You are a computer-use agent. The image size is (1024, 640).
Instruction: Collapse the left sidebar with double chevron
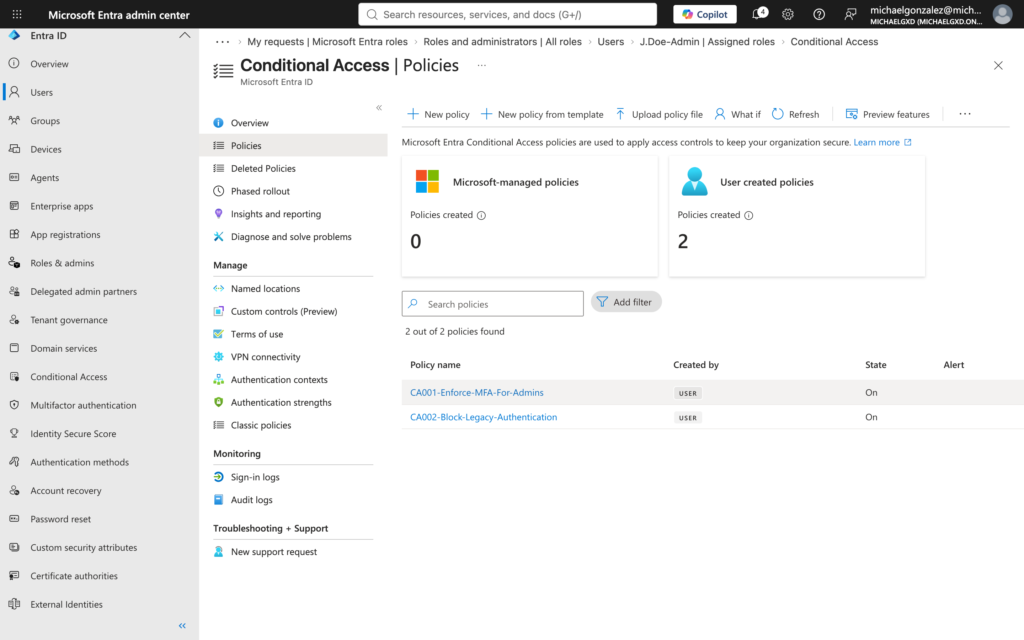[182, 626]
